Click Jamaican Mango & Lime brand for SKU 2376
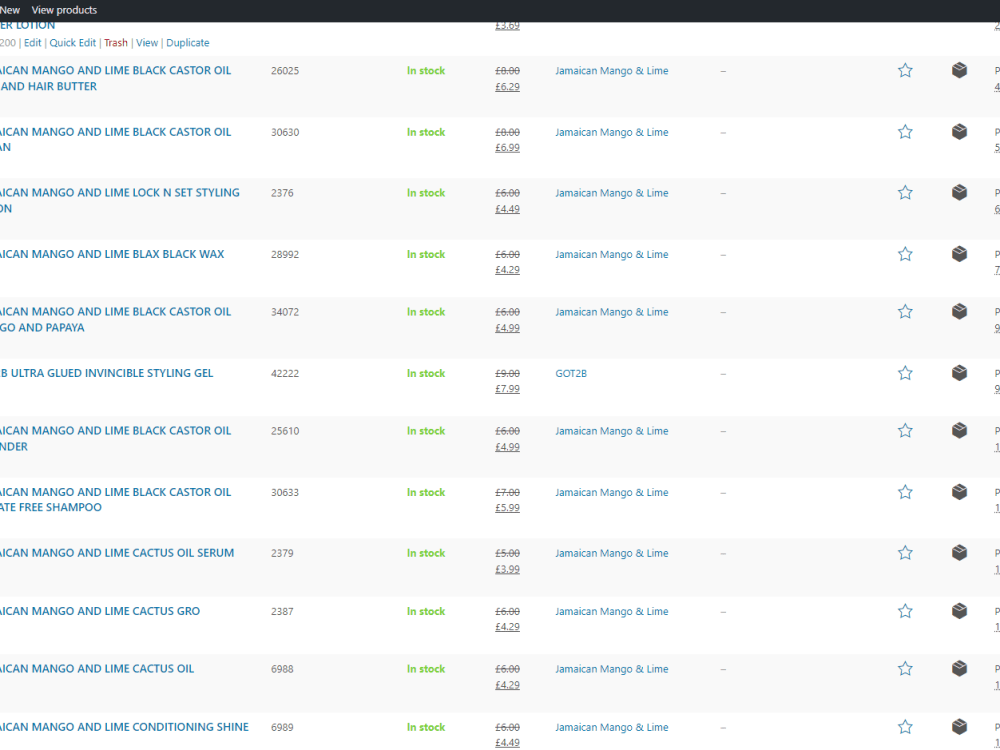Viewport: 1000px width, 750px height. pos(612,193)
